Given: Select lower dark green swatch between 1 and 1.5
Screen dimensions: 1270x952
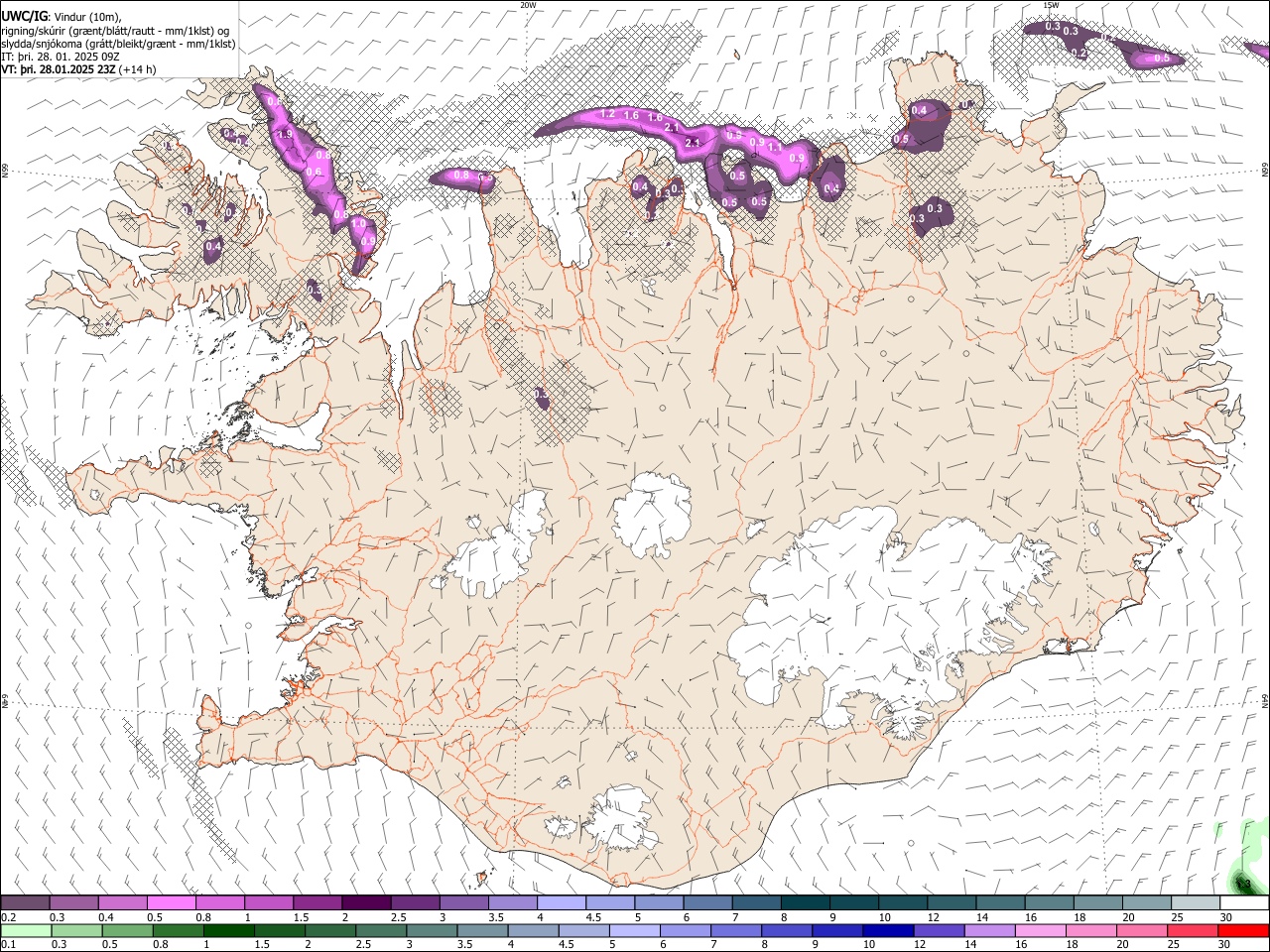Looking at the screenshot, I should point(228,930).
